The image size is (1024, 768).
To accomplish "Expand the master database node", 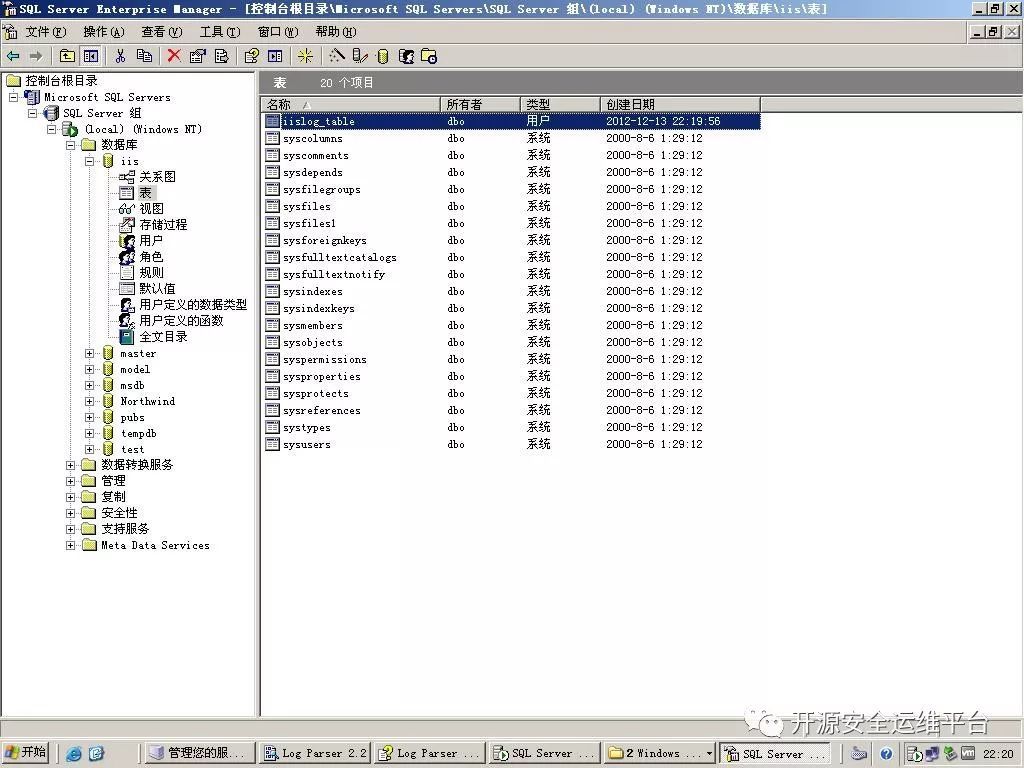I will pyautogui.click(x=89, y=353).
